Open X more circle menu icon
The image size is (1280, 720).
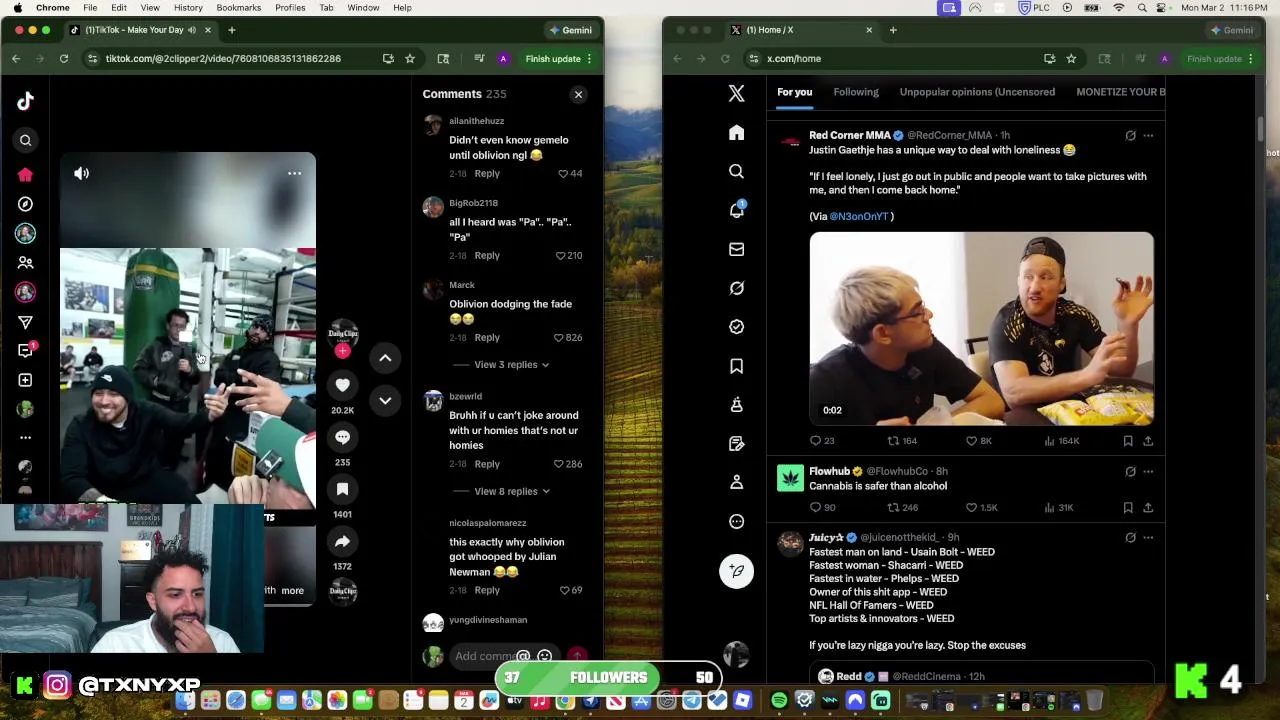tap(736, 521)
